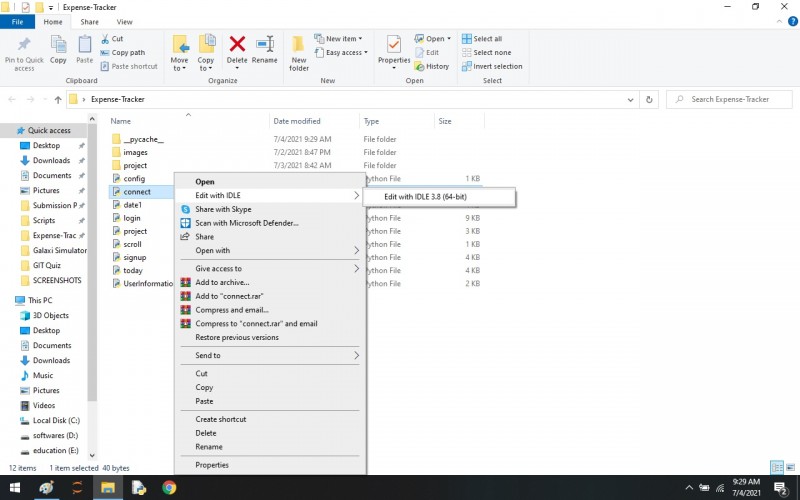Open Python icon on taskbar

tap(138, 488)
